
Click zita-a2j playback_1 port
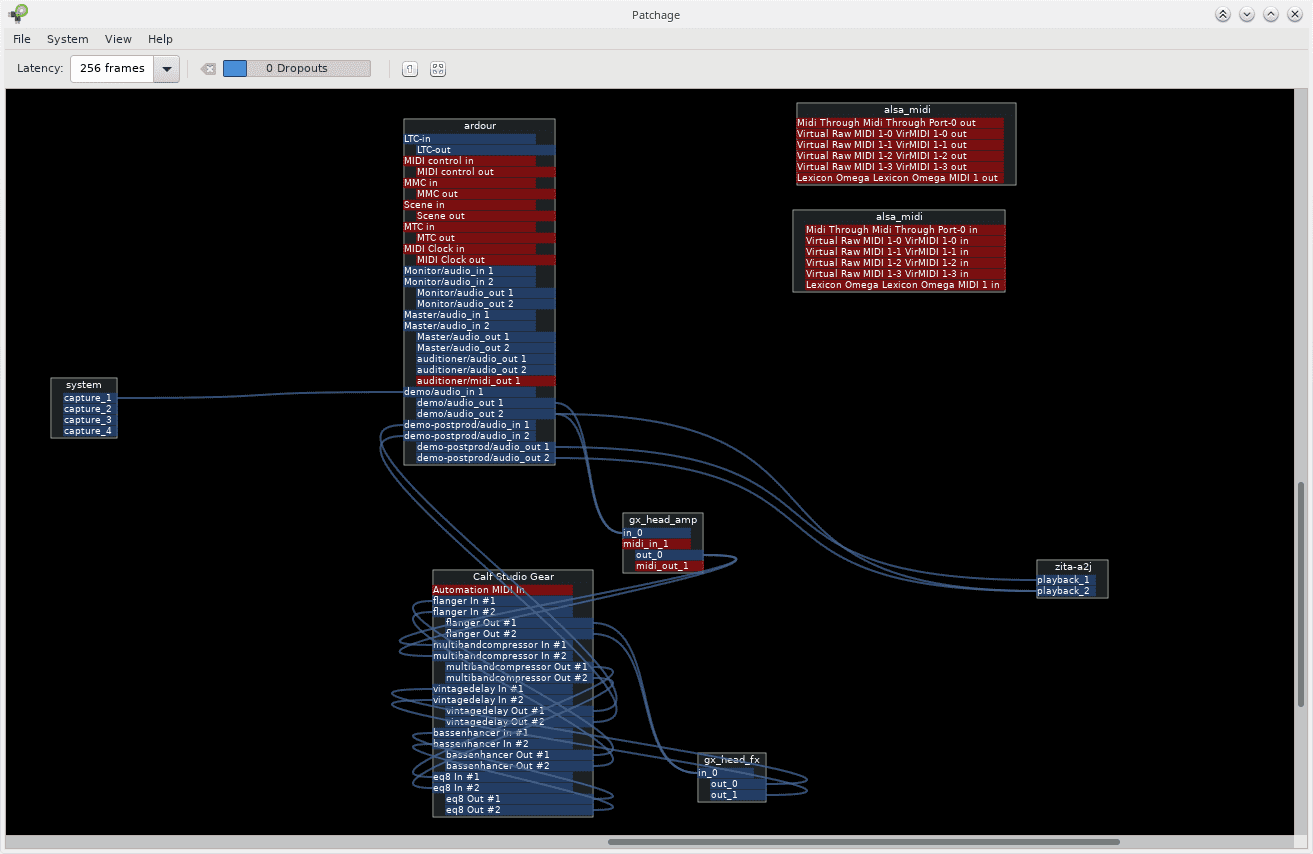tap(1066, 580)
